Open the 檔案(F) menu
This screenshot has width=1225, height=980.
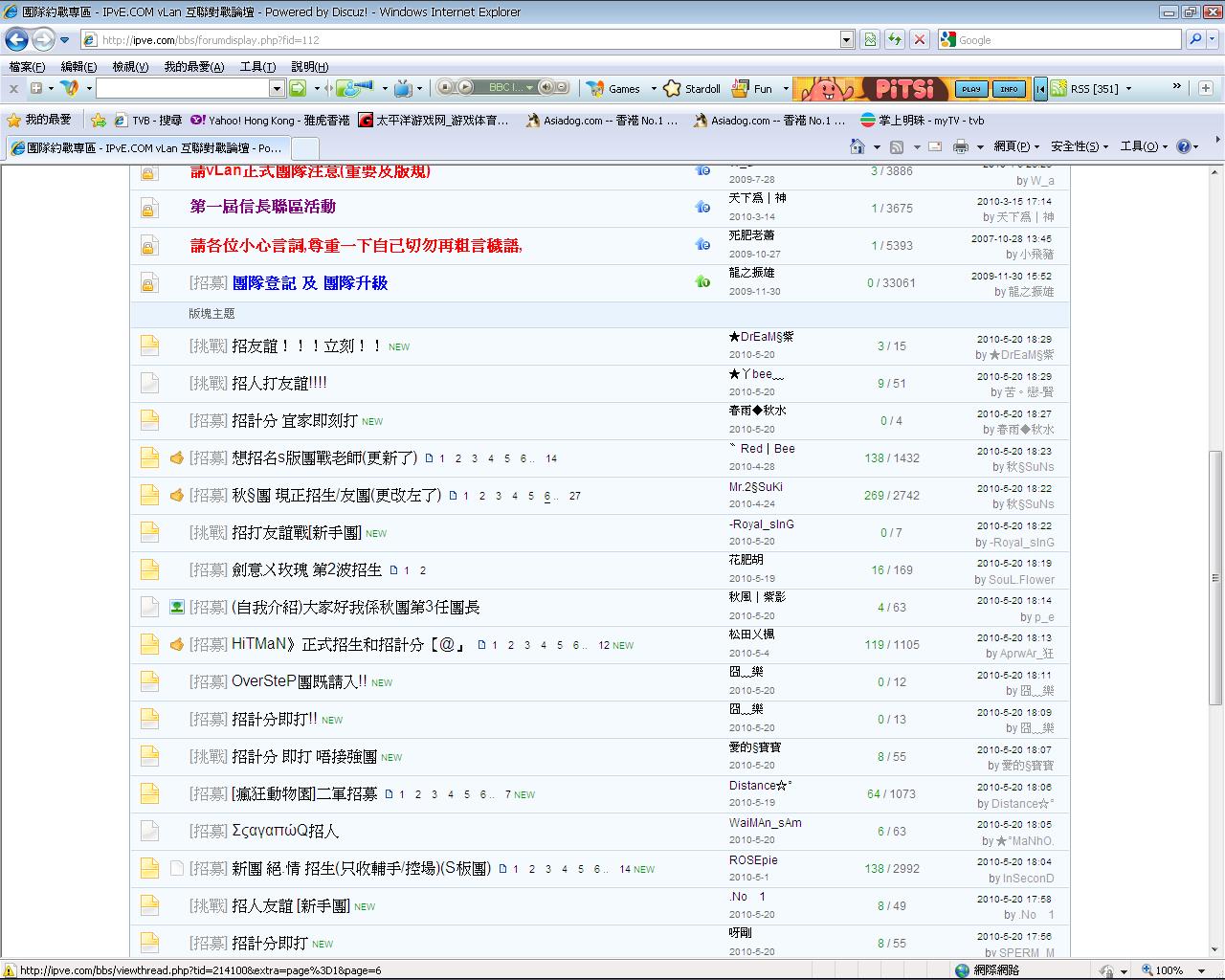26,67
